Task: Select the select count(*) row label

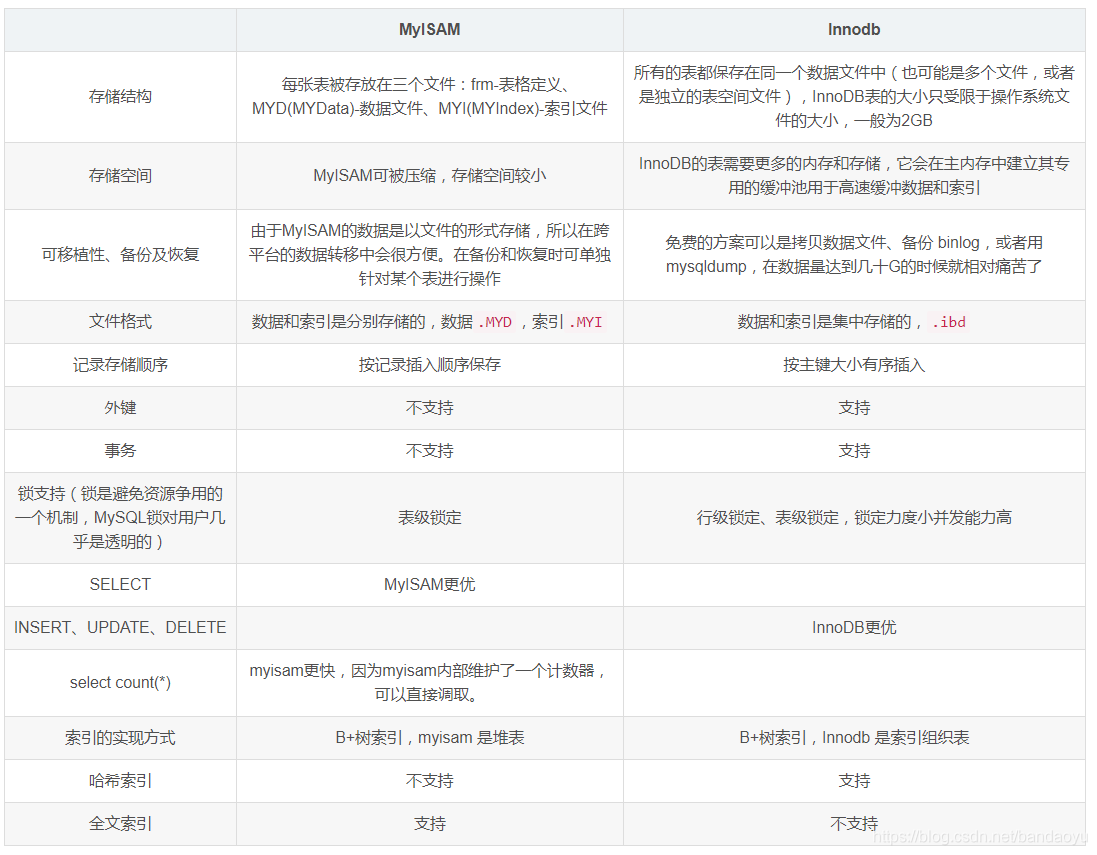Action: point(120,682)
